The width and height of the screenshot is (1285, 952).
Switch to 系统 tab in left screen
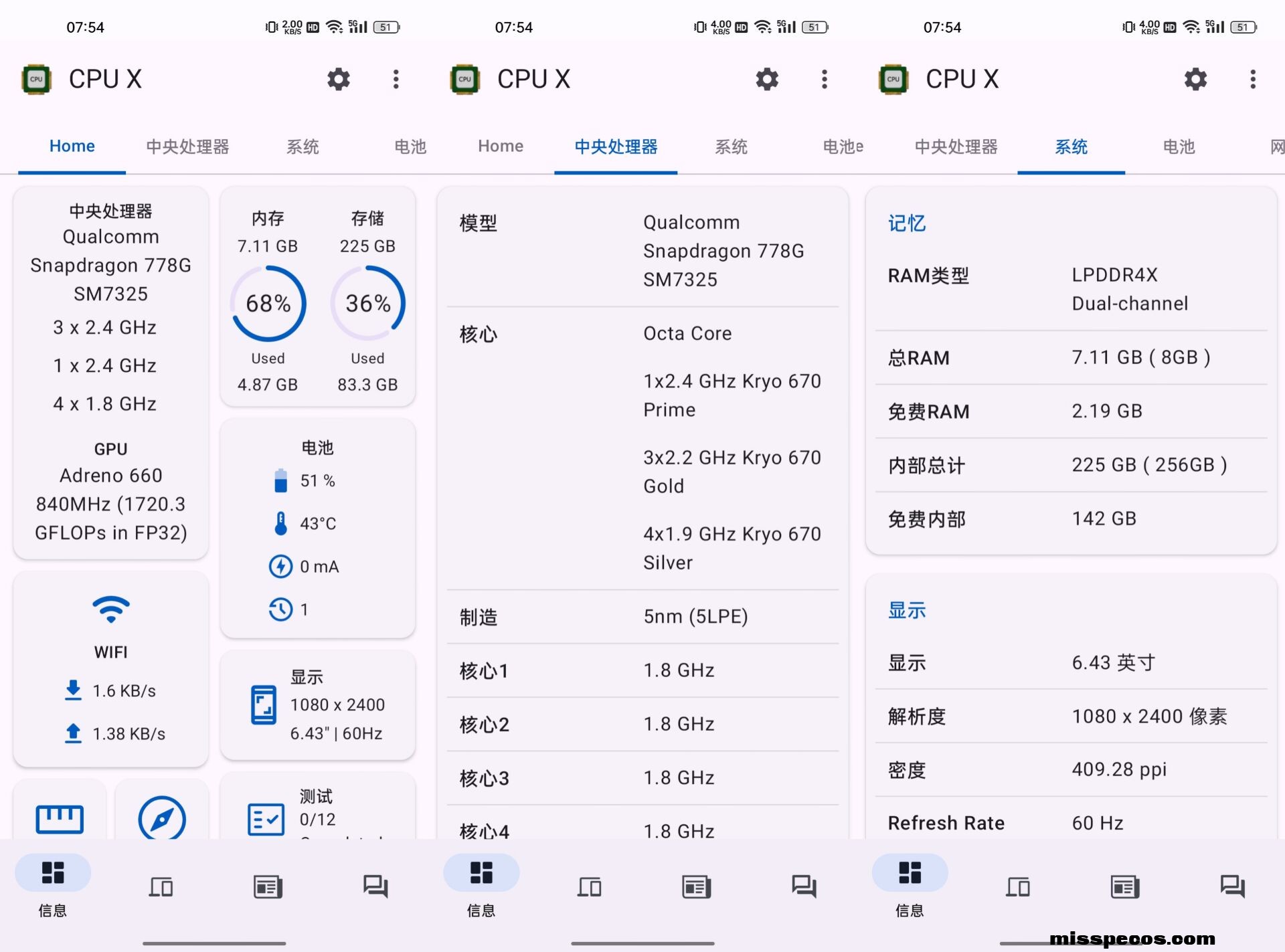pyautogui.click(x=303, y=147)
